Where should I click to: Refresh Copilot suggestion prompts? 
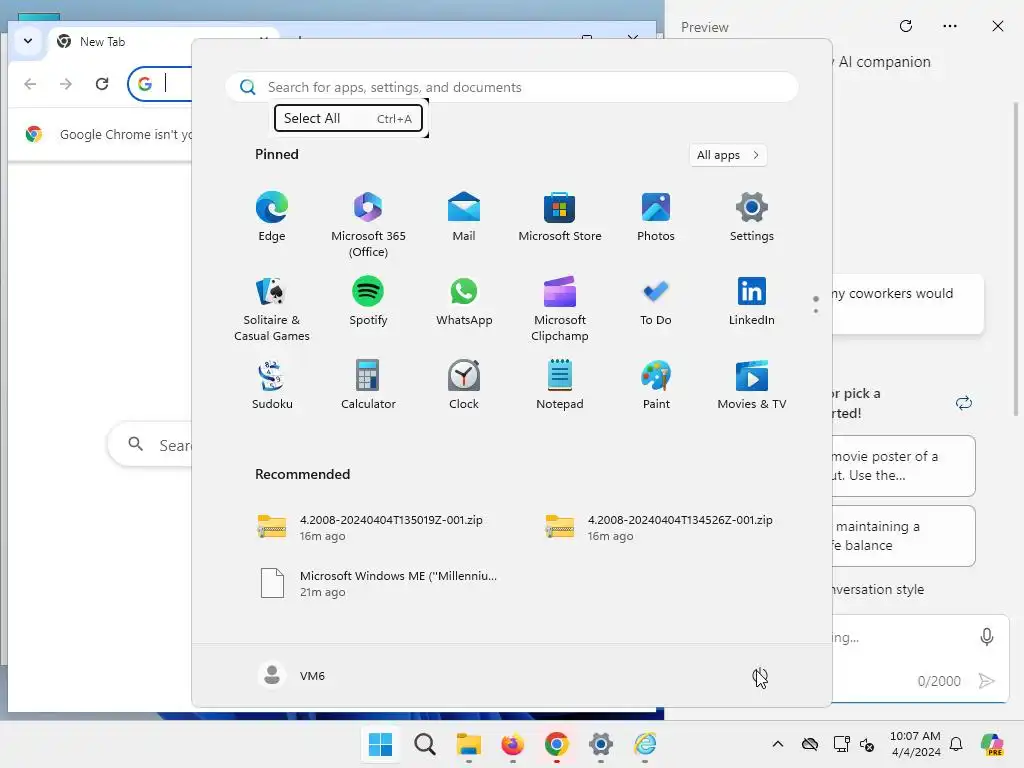tap(964, 403)
